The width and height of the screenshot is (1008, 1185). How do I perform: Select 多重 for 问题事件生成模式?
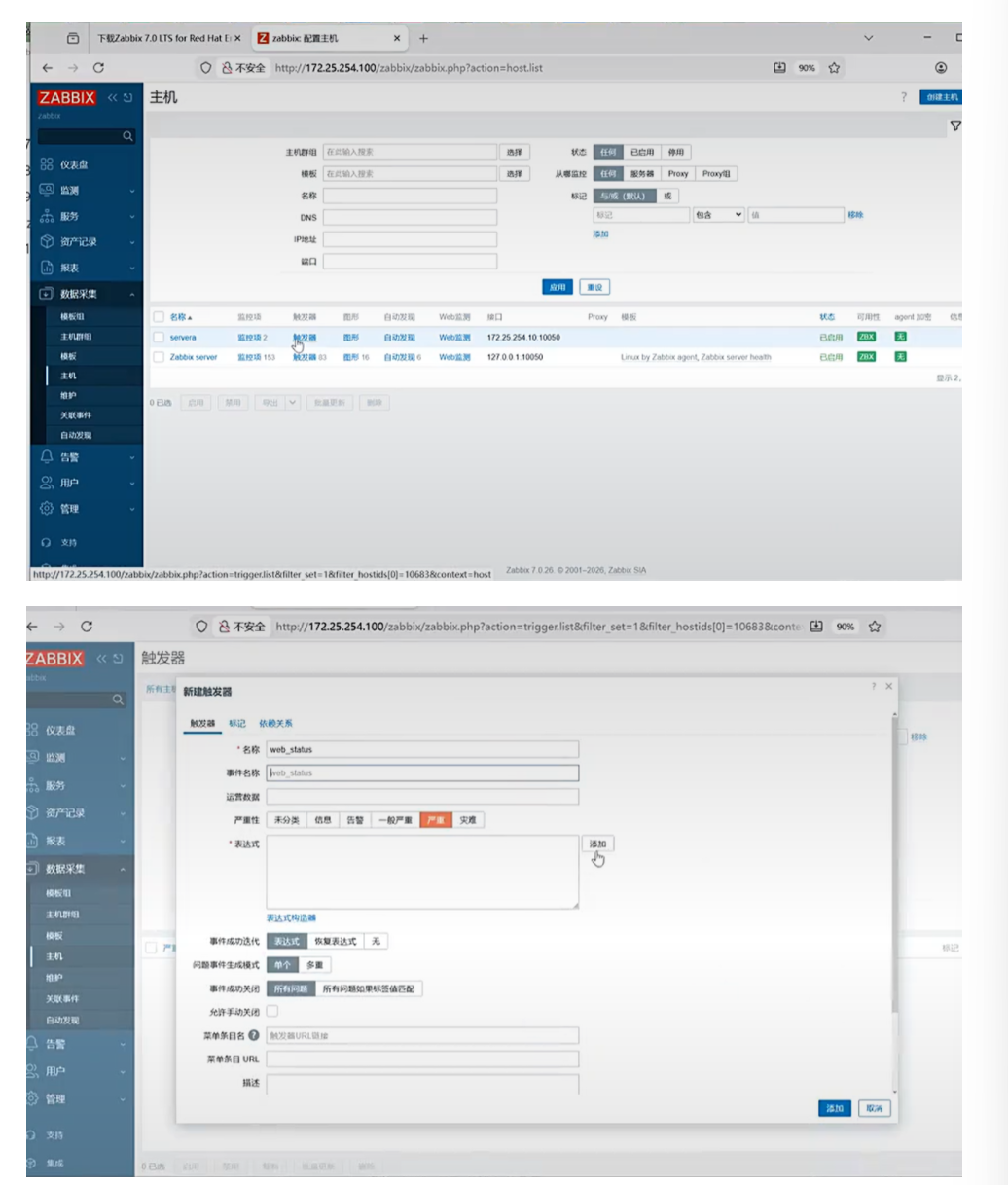click(314, 965)
